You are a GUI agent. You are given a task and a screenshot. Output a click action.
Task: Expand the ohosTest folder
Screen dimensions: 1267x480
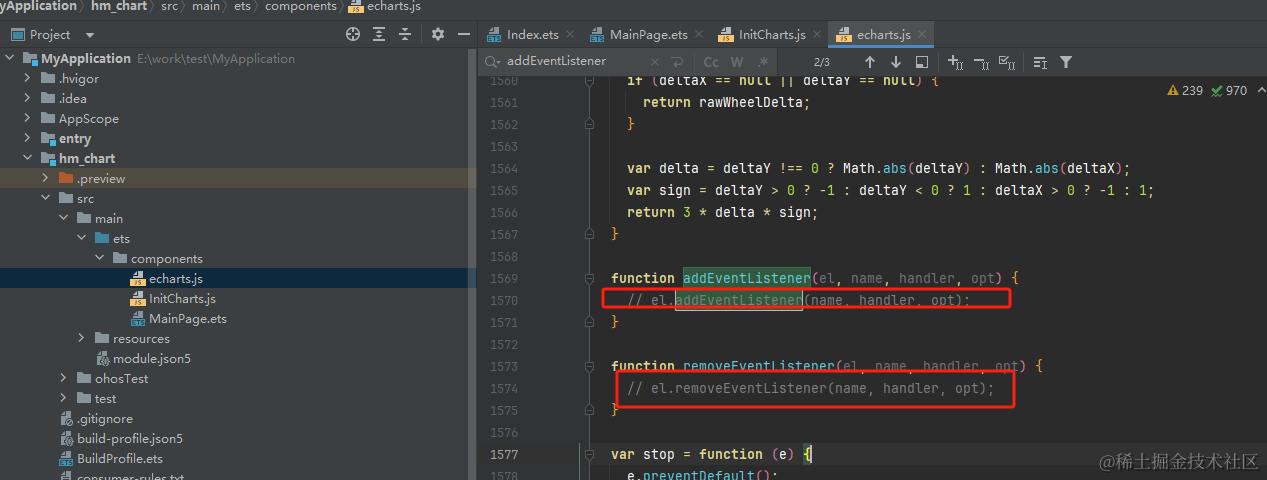(64, 378)
